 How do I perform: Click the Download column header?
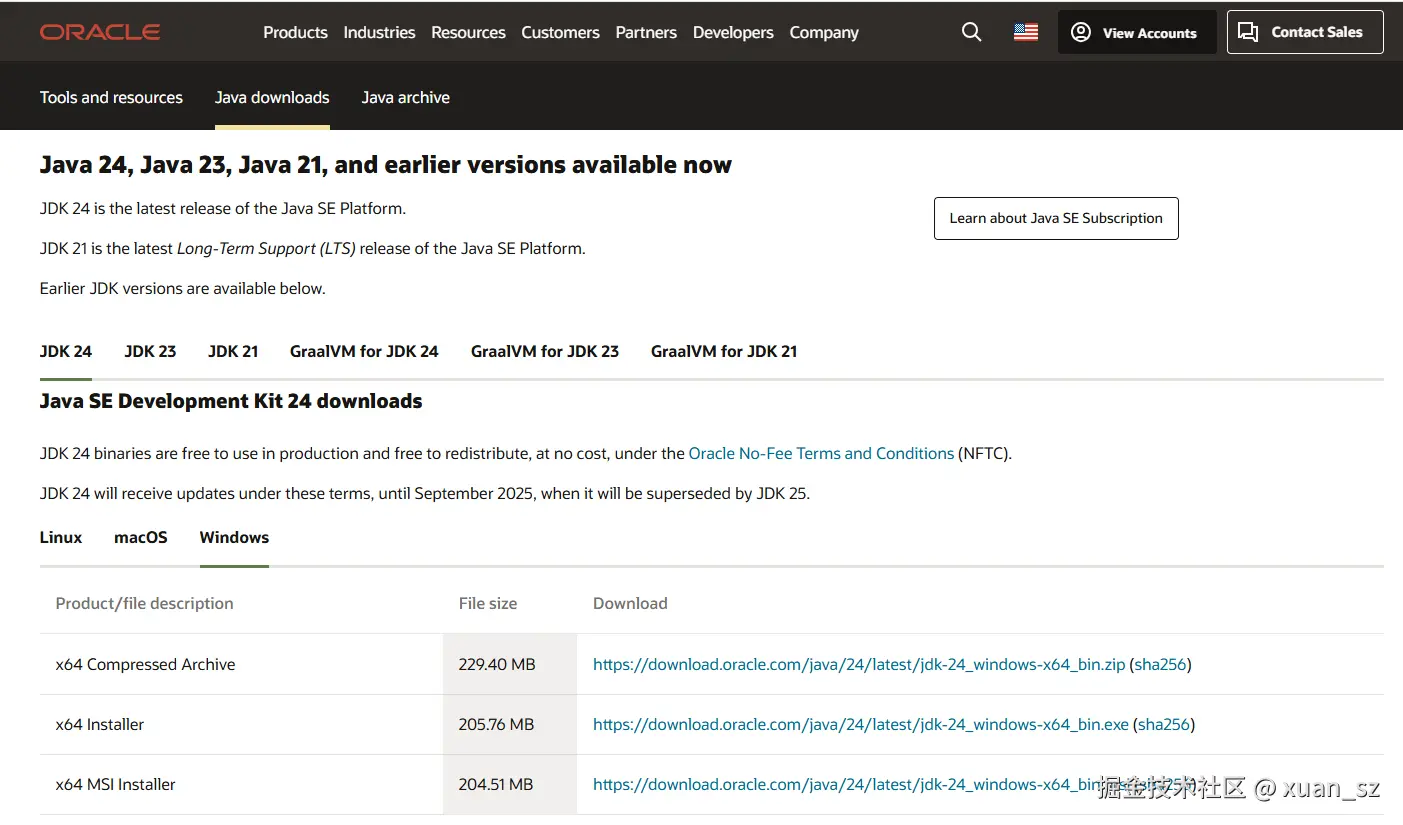(x=630, y=603)
